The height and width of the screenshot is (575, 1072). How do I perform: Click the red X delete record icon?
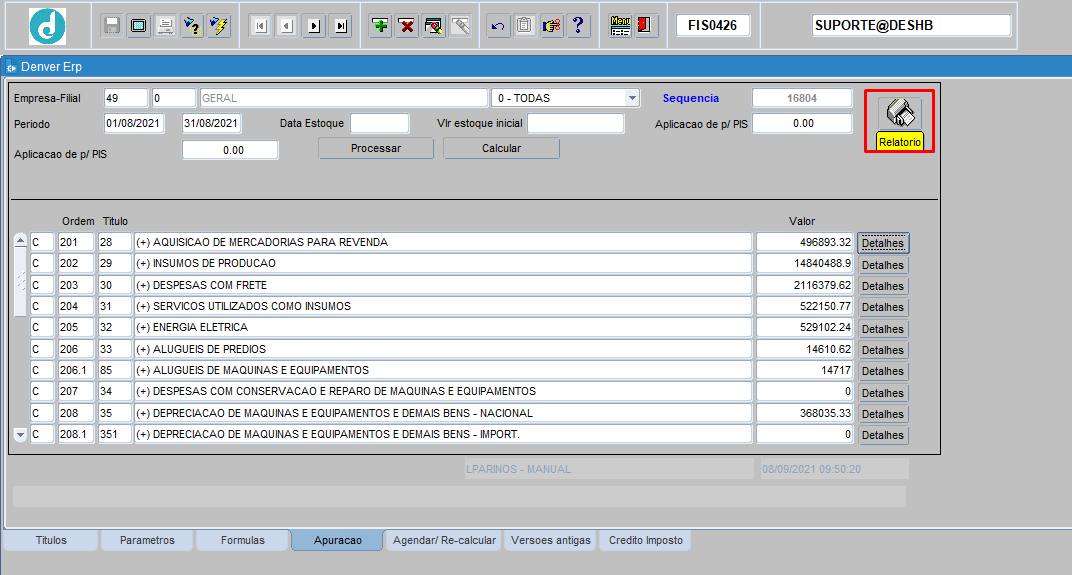(x=407, y=26)
